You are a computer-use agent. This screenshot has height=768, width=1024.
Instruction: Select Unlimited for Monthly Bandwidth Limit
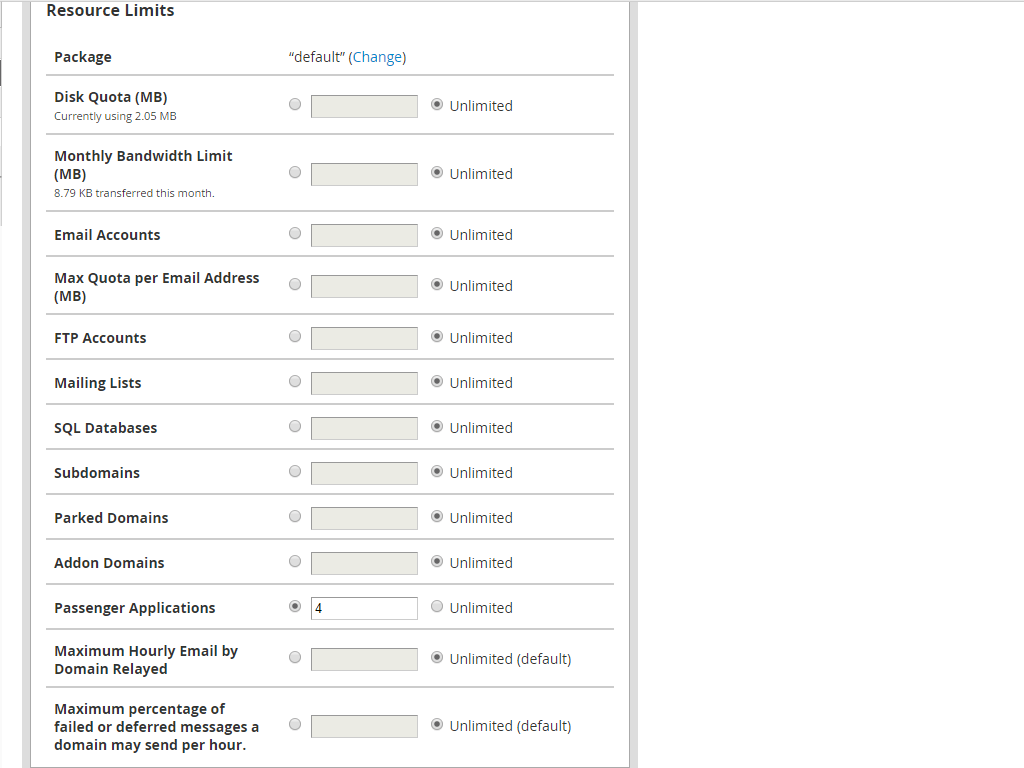(437, 172)
